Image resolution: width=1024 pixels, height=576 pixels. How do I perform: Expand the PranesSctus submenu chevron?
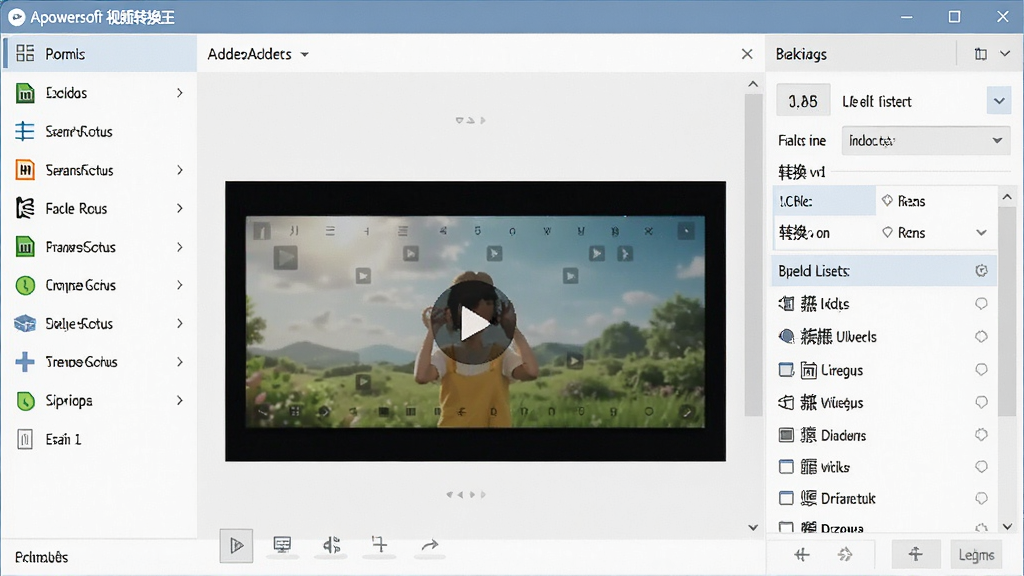(180, 247)
